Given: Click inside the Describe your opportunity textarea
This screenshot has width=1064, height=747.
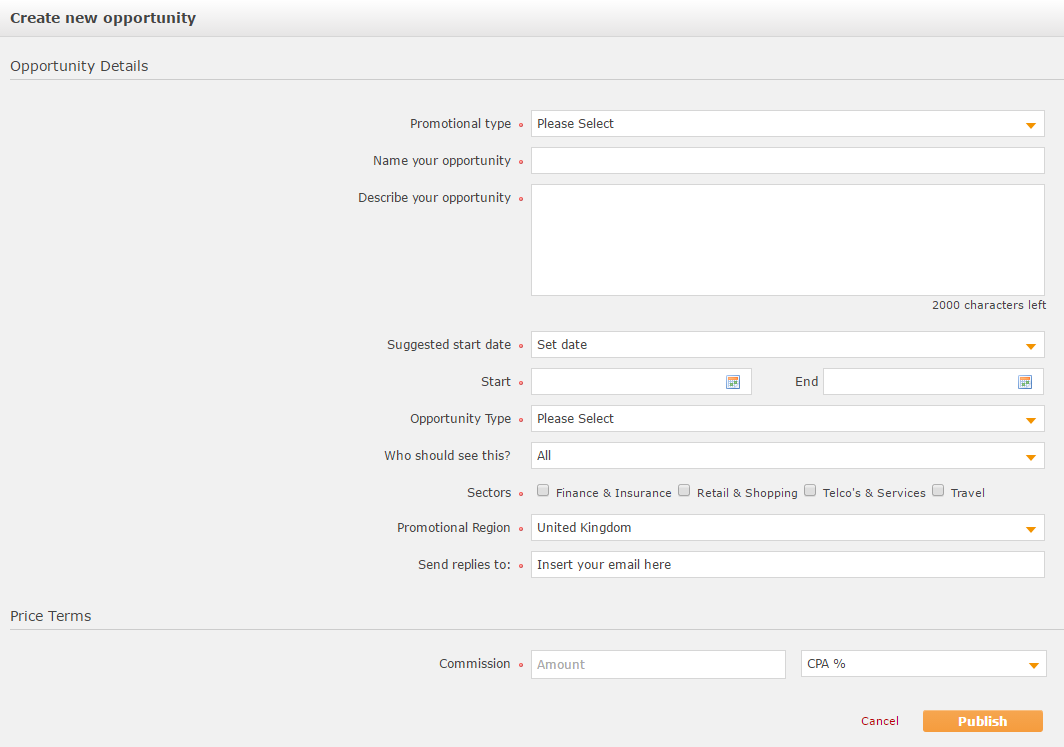Looking at the screenshot, I should [787, 240].
